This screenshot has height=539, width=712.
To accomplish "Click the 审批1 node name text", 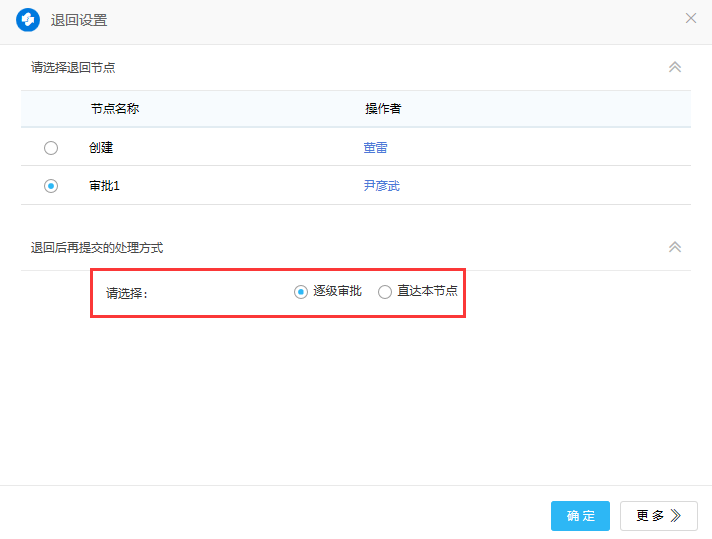I will click(x=105, y=186).
